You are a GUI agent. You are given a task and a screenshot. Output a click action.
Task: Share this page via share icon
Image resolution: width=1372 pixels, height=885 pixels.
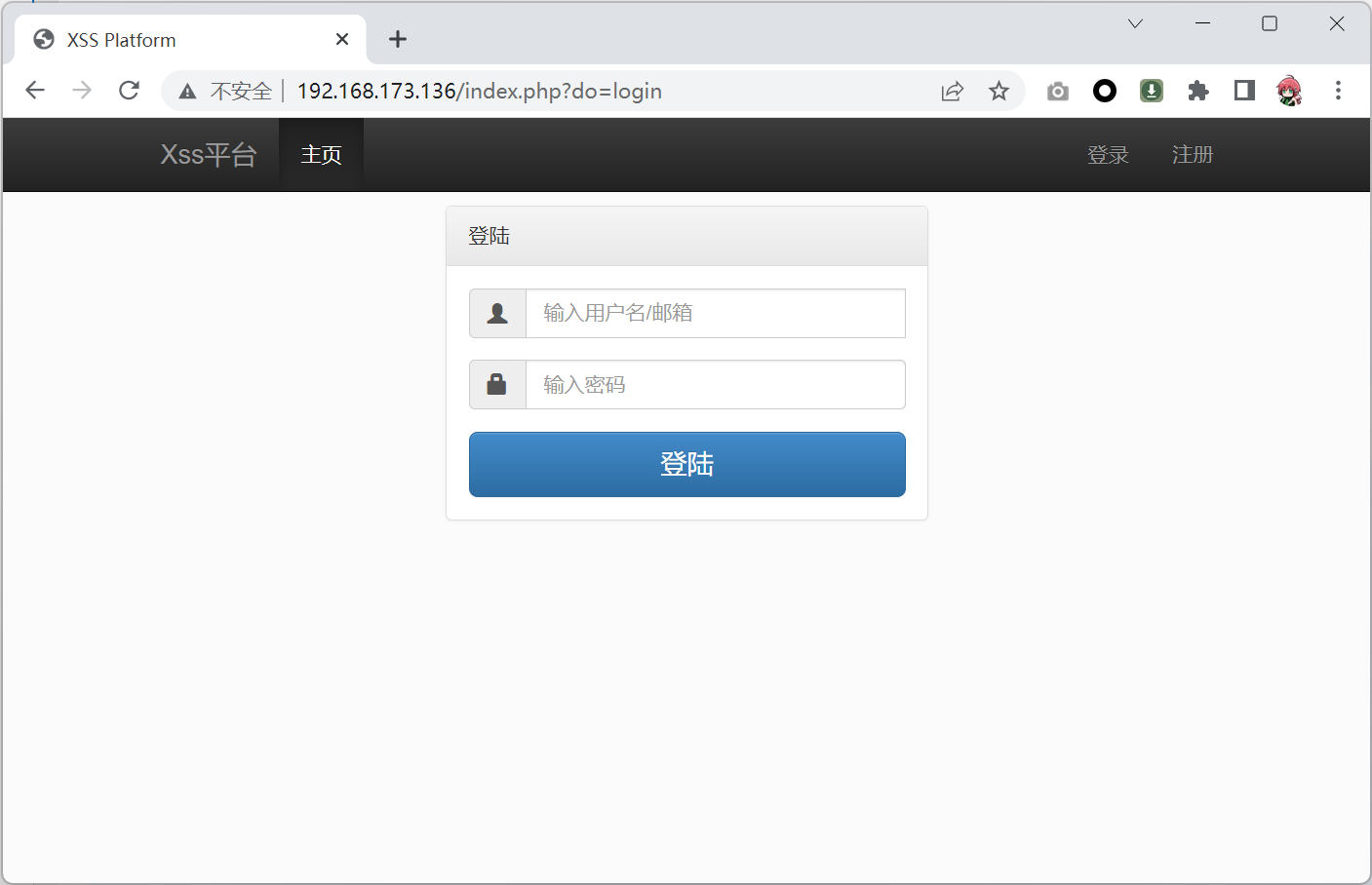coord(952,91)
